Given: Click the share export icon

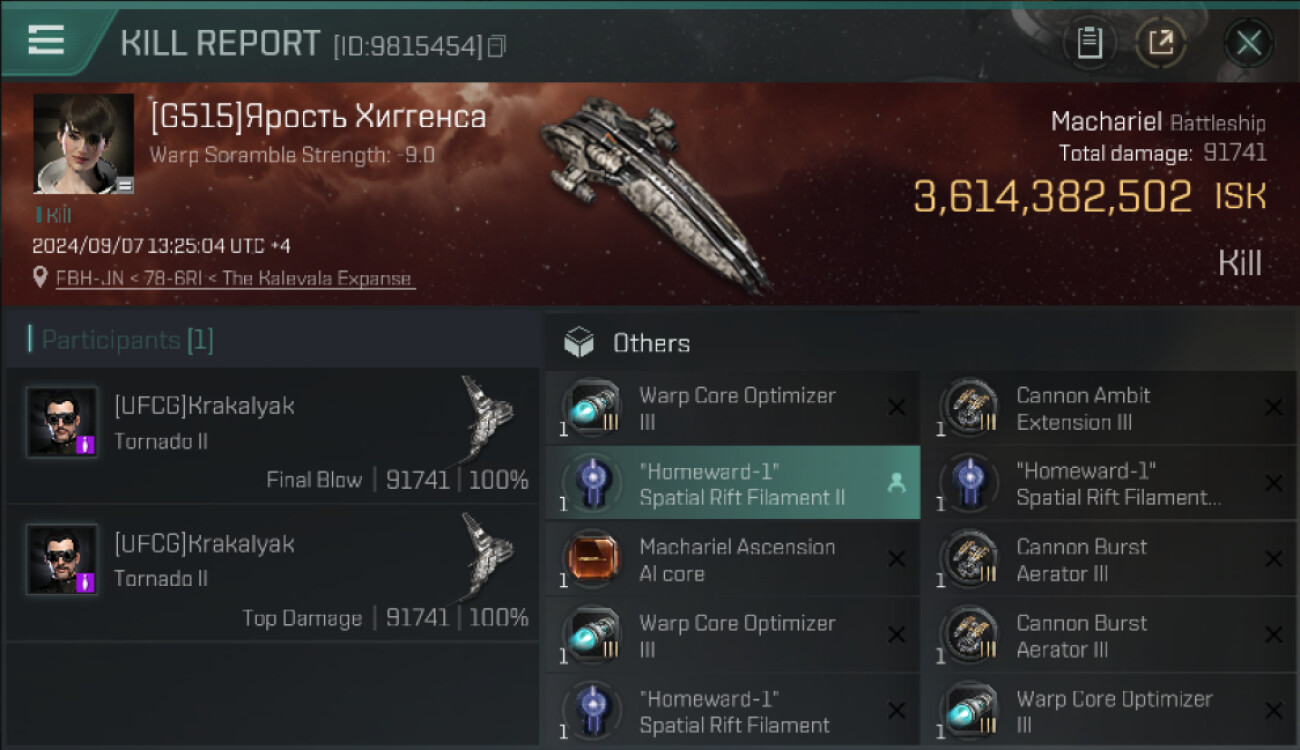Looking at the screenshot, I should pos(1161,43).
